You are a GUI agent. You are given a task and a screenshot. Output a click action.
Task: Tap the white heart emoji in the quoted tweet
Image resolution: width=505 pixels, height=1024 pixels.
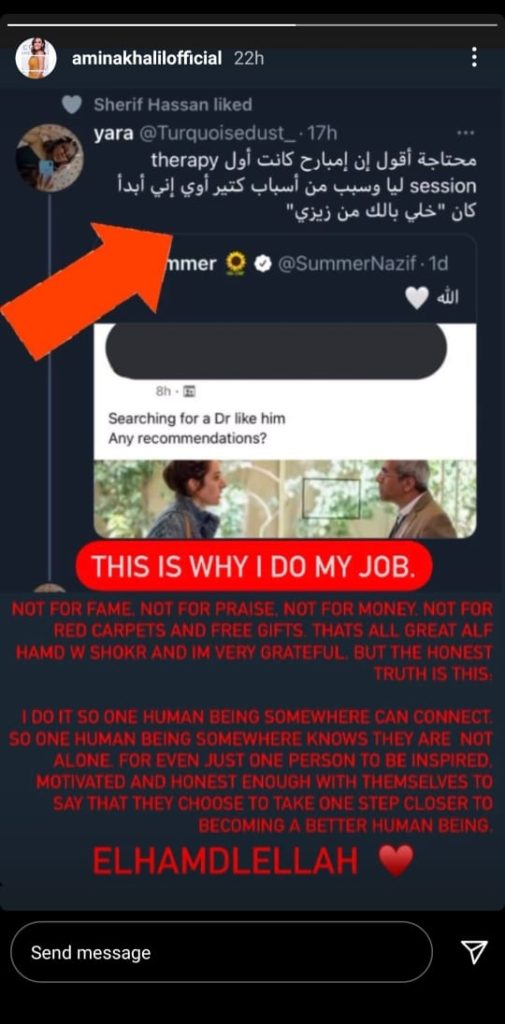pos(415,298)
